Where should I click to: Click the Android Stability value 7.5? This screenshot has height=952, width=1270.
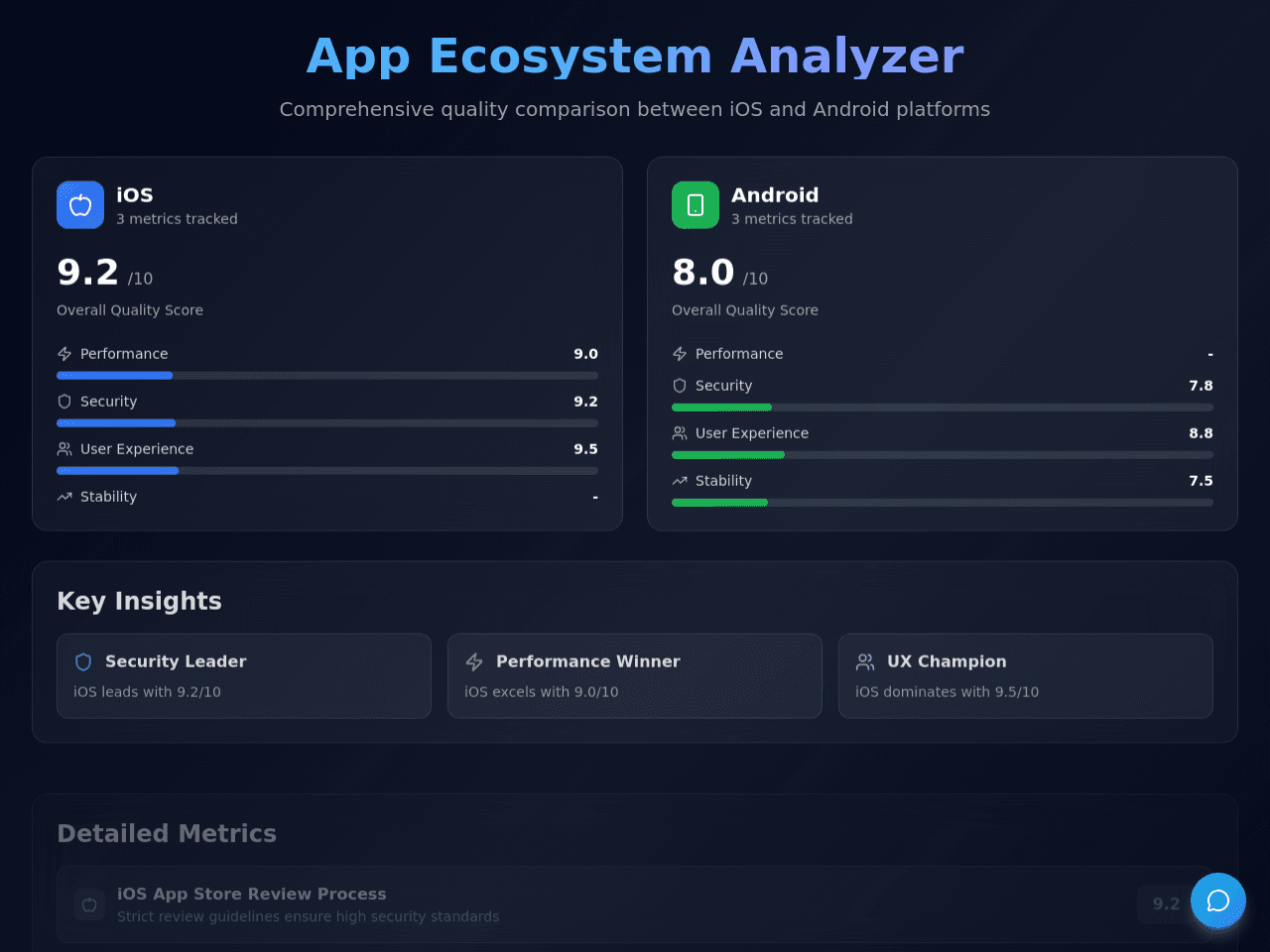pyautogui.click(x=1201, y=481)
